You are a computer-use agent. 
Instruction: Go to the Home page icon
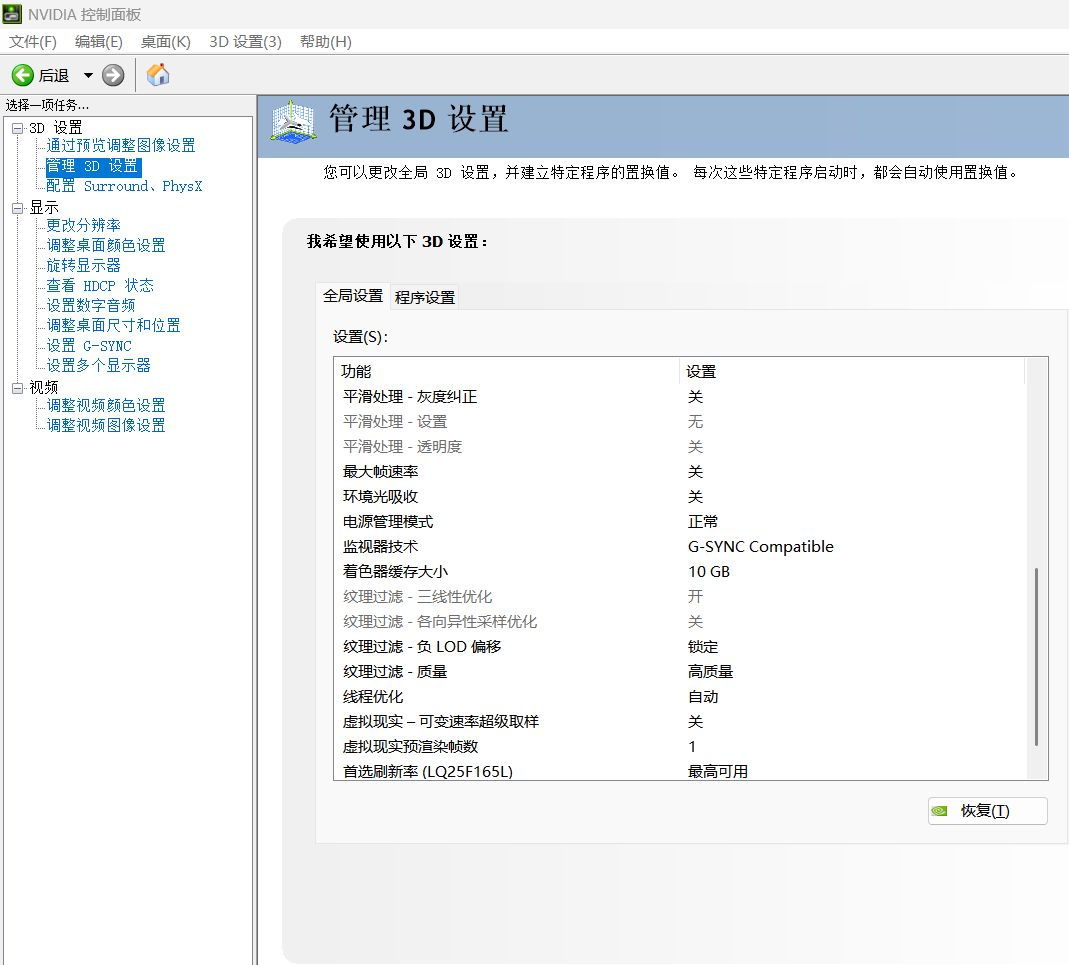click(x=158, y=75)
